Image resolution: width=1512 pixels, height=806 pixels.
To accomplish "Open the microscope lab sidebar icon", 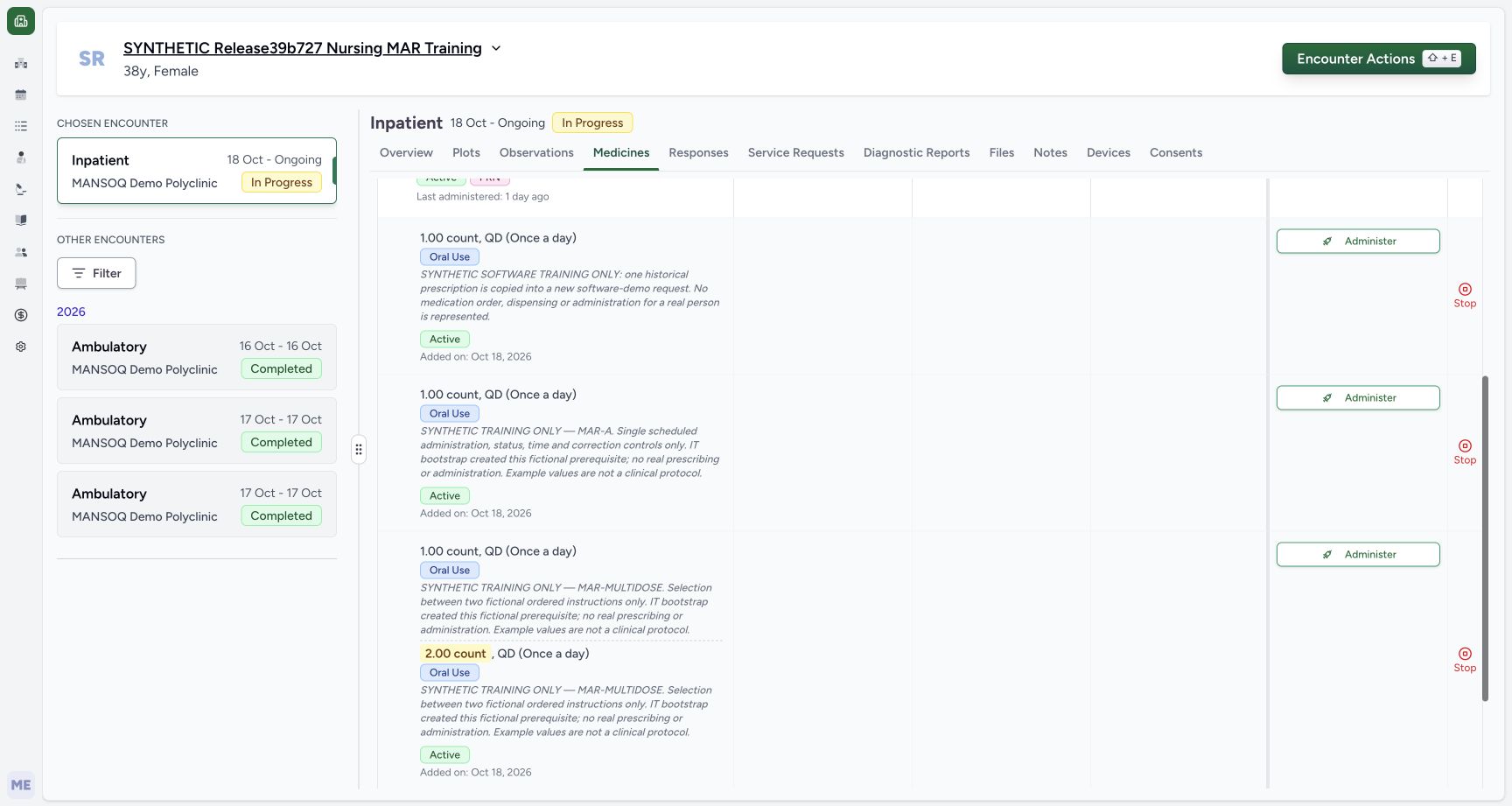I will tap(21, 189).
